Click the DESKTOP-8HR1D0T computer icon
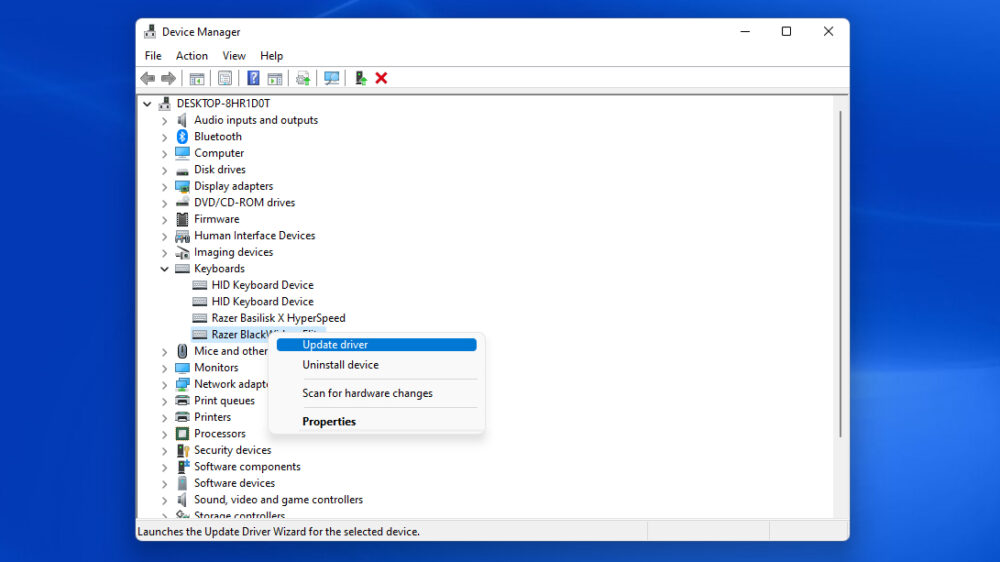The width and height of the screenshot is (1000, 562). (x=165, y=103)
